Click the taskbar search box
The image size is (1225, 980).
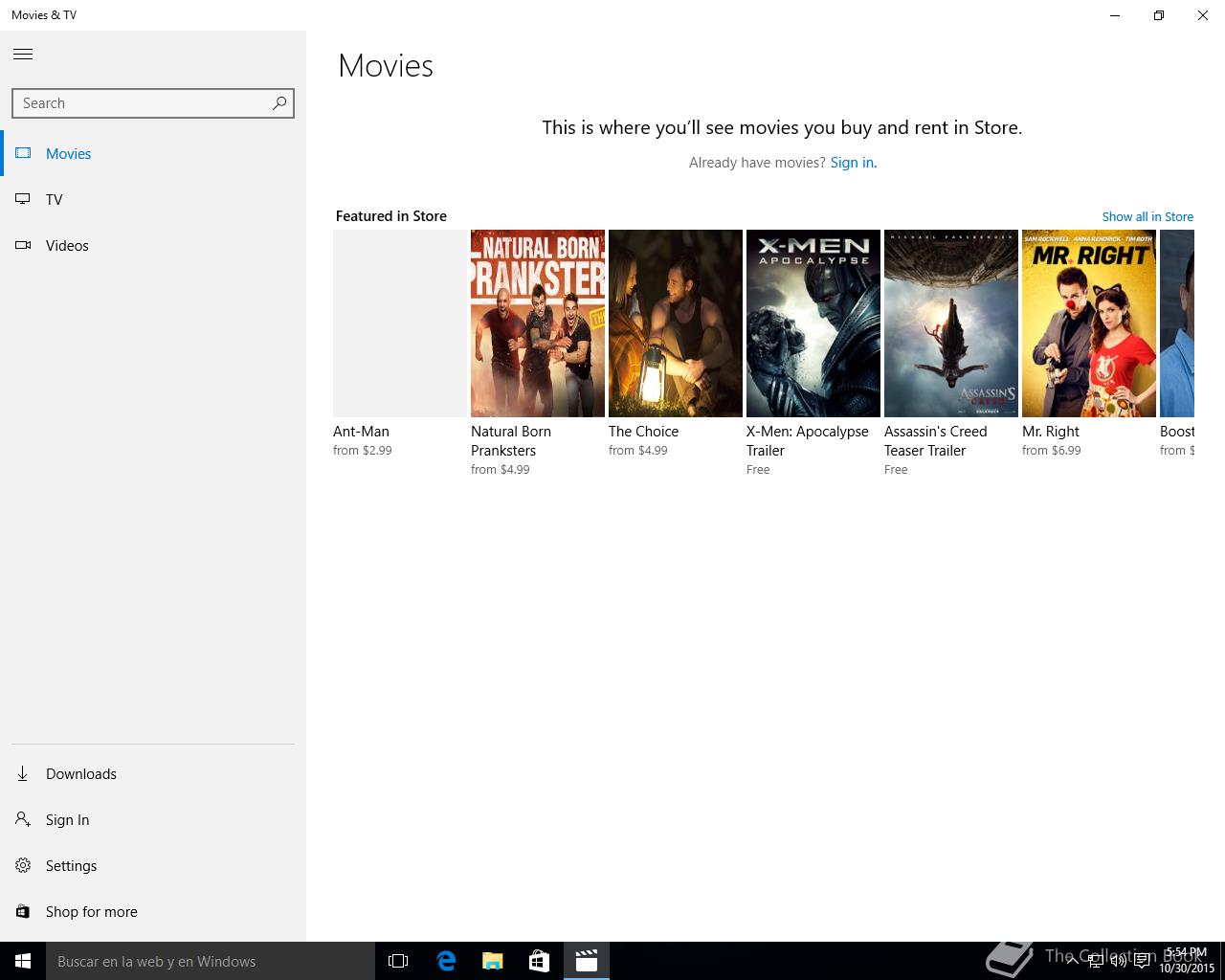tap(211, 961)
